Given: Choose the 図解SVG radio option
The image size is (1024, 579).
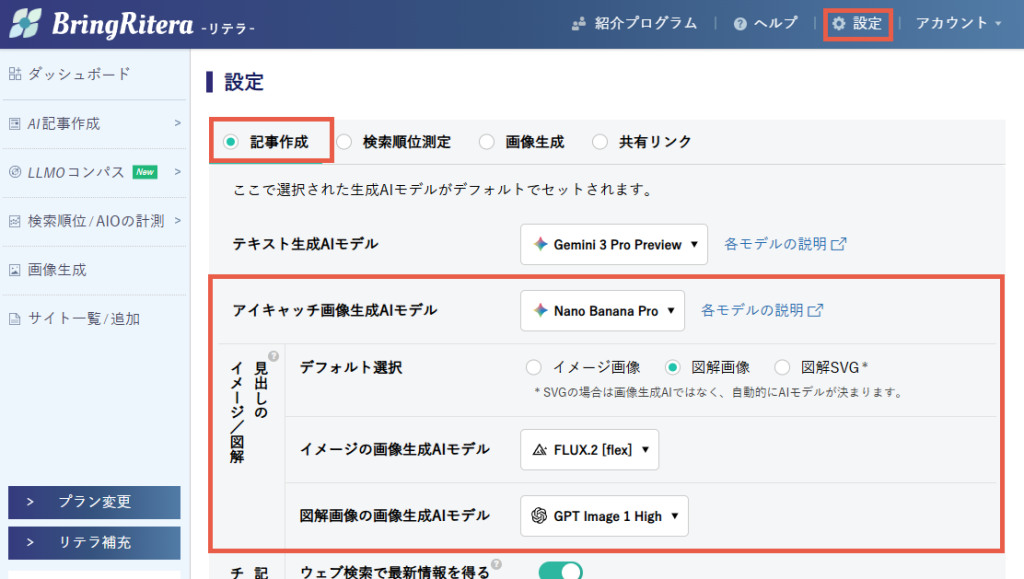Looking at the screenshot, I should (783, 367).
